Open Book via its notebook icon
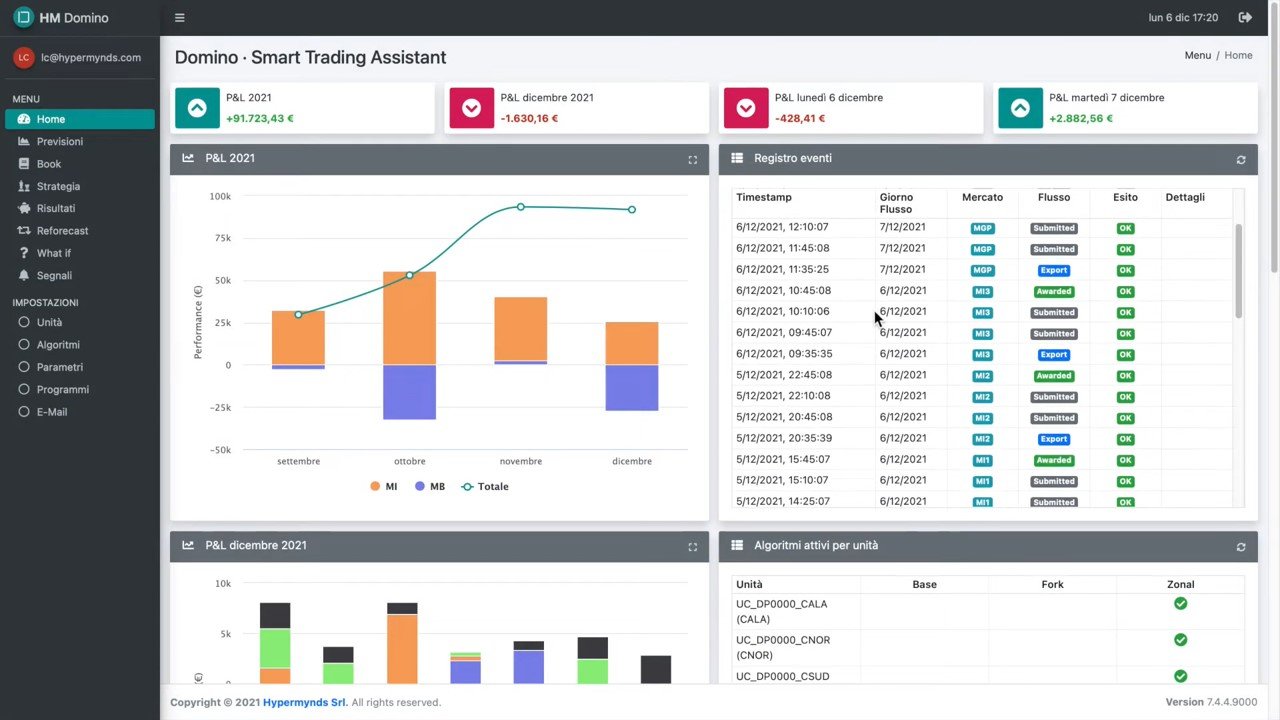Screen dimensions: 1280x720 22,163
